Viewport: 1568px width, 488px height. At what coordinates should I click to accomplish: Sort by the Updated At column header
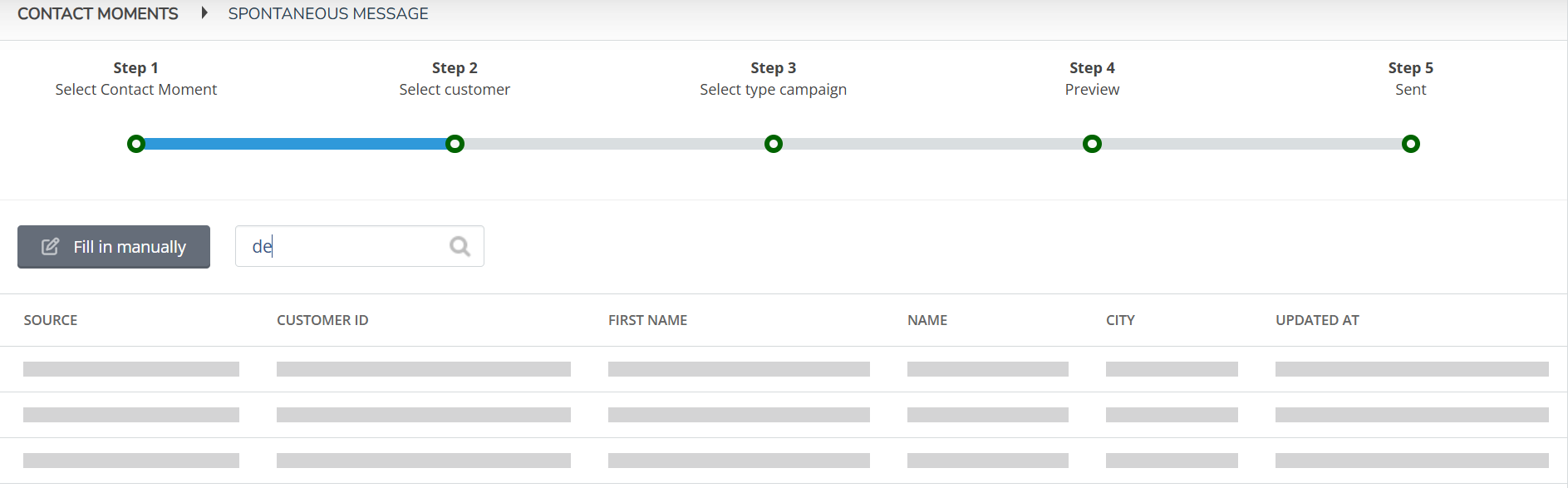coord(1317,320)
